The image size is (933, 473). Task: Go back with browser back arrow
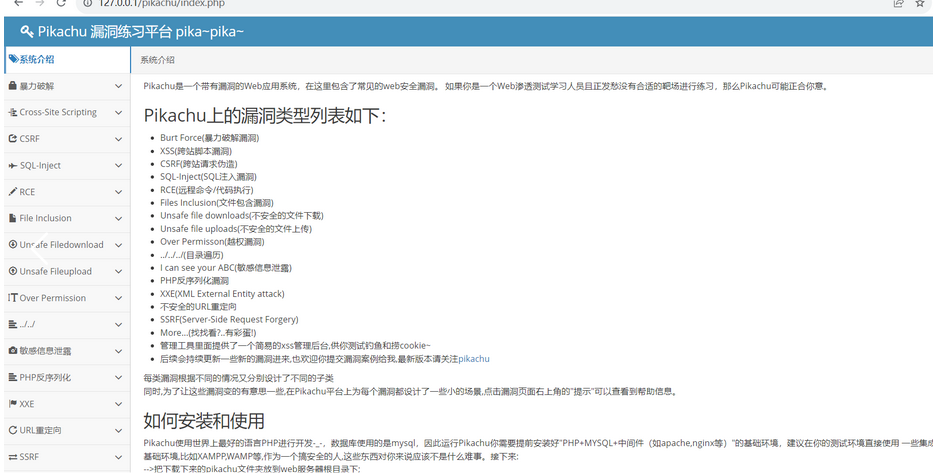click(x=18, y=3)
